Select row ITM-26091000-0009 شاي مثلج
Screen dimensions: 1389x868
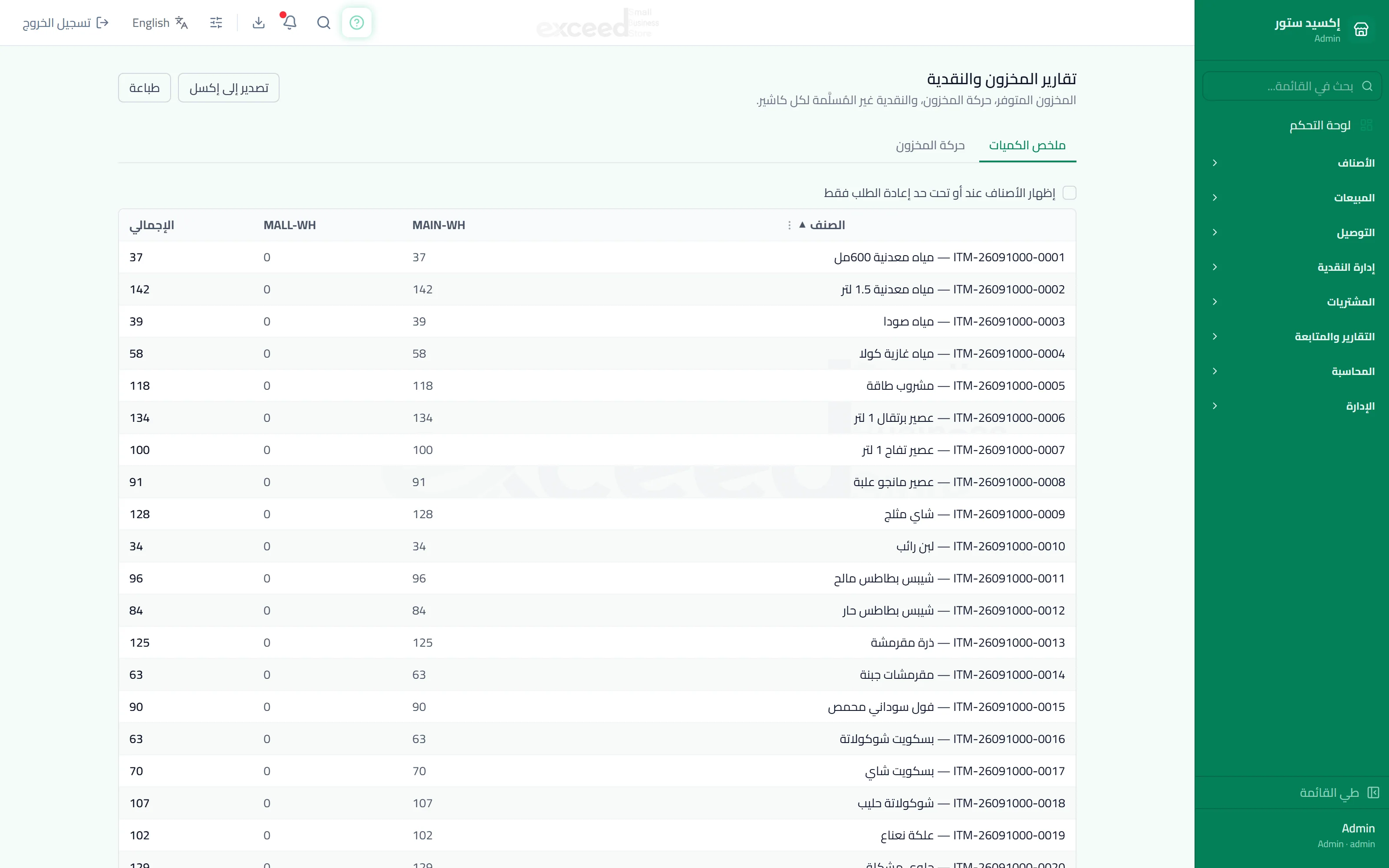[x=597, y=514]
